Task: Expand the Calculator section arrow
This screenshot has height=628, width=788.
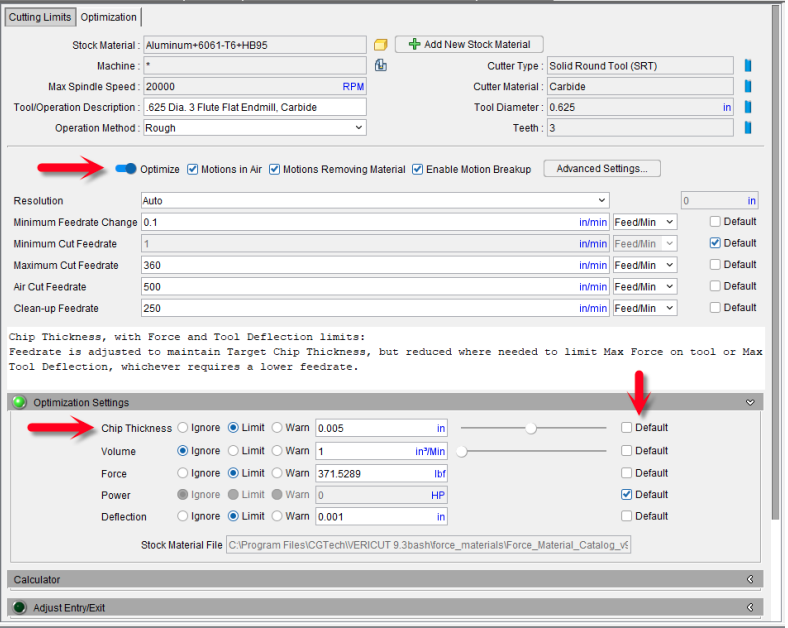Action: (x=750, y=579)
